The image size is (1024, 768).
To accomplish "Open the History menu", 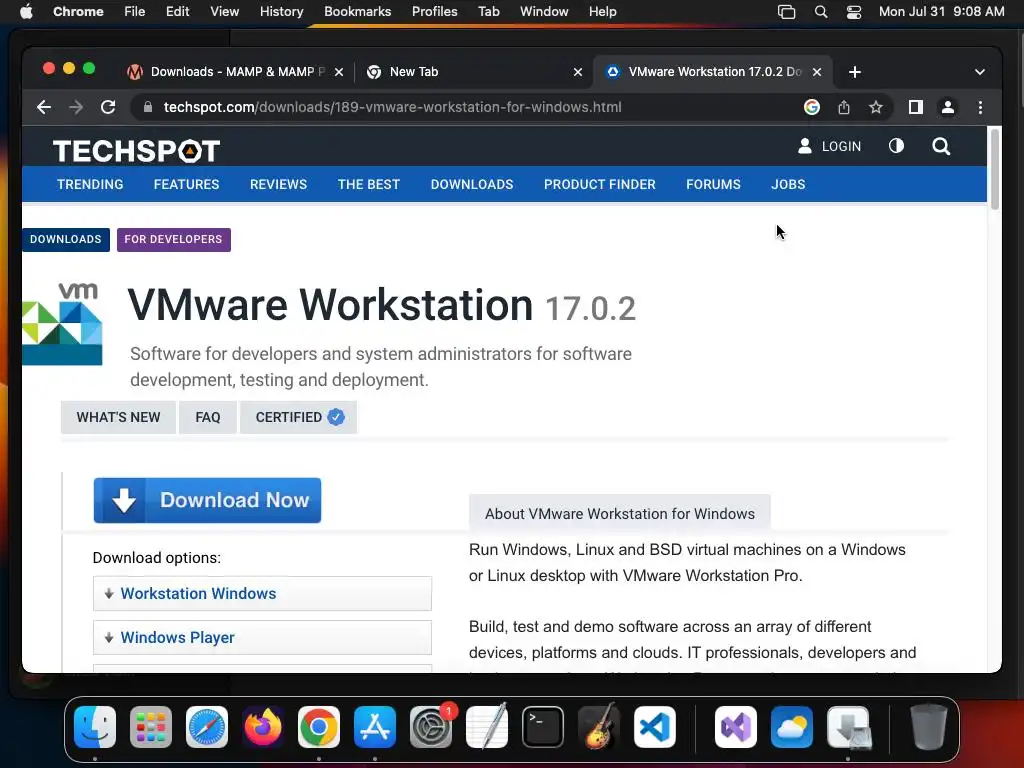I will coord(281,12).
